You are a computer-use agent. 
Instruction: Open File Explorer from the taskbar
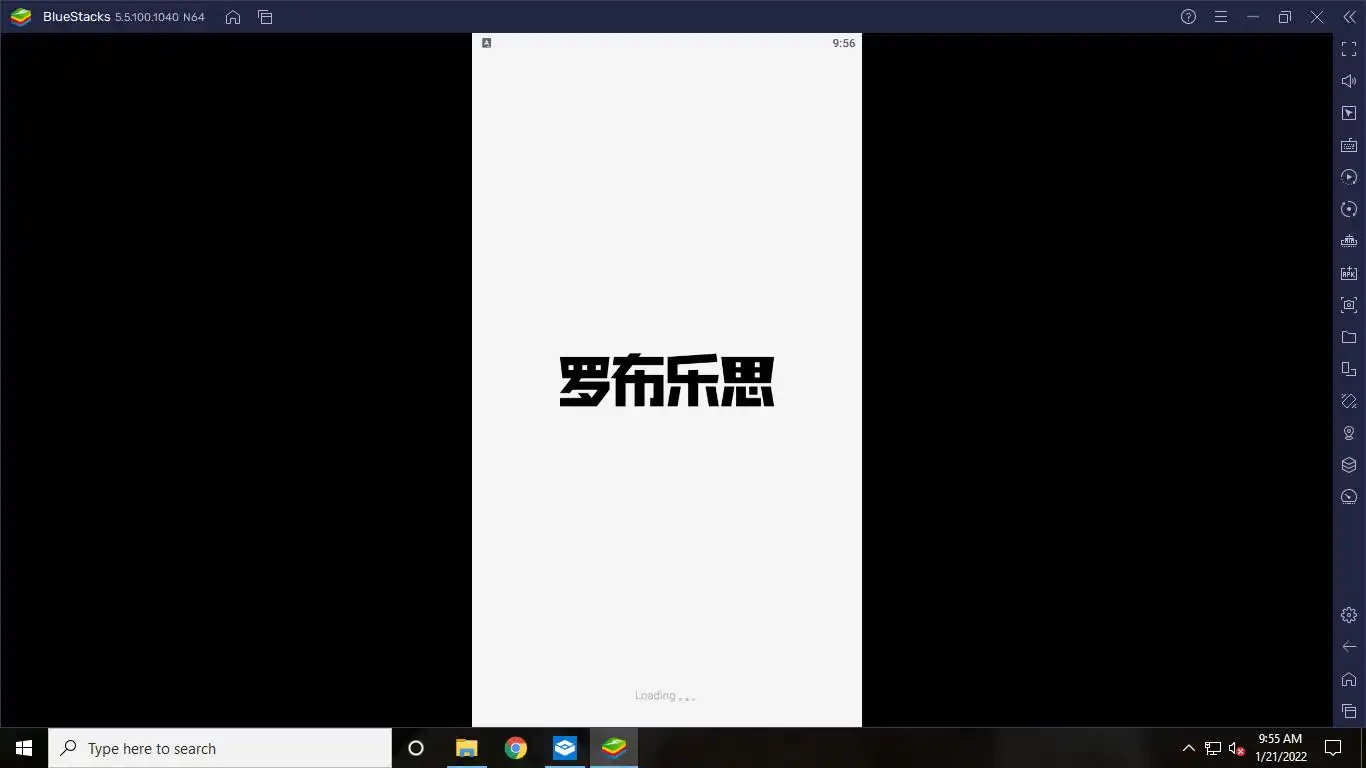(466, 748)
